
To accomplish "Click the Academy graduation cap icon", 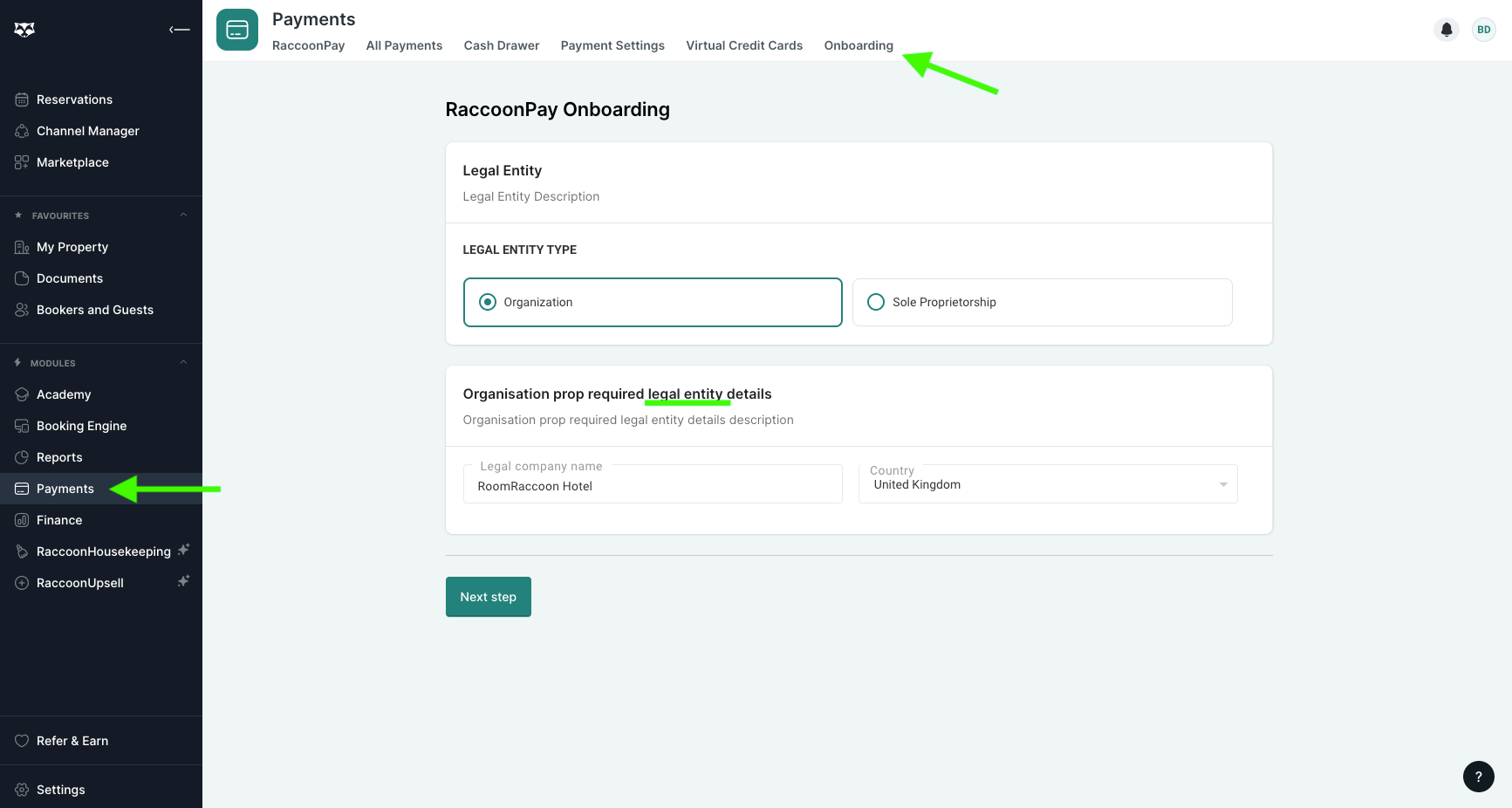I will coord(22,394).
